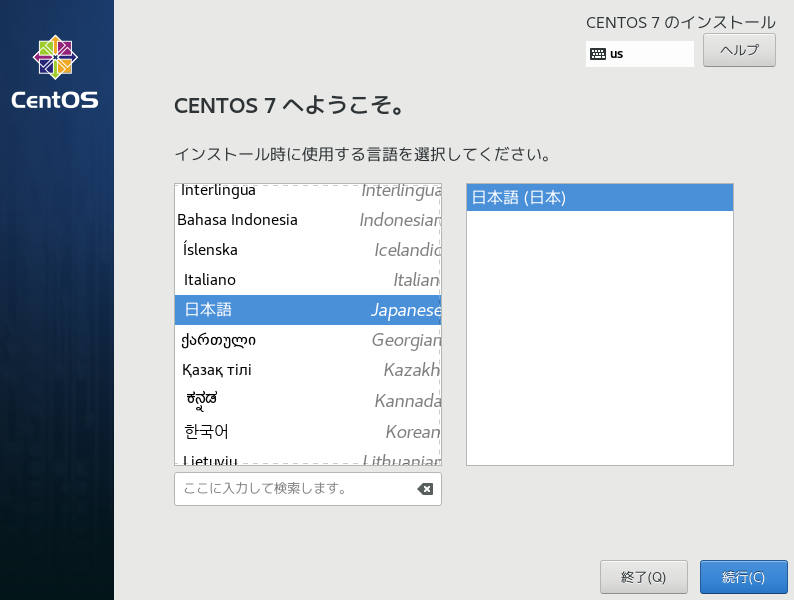Select the Georgian ქართული language row
This screenshot has height=600, width=794.
308,340
